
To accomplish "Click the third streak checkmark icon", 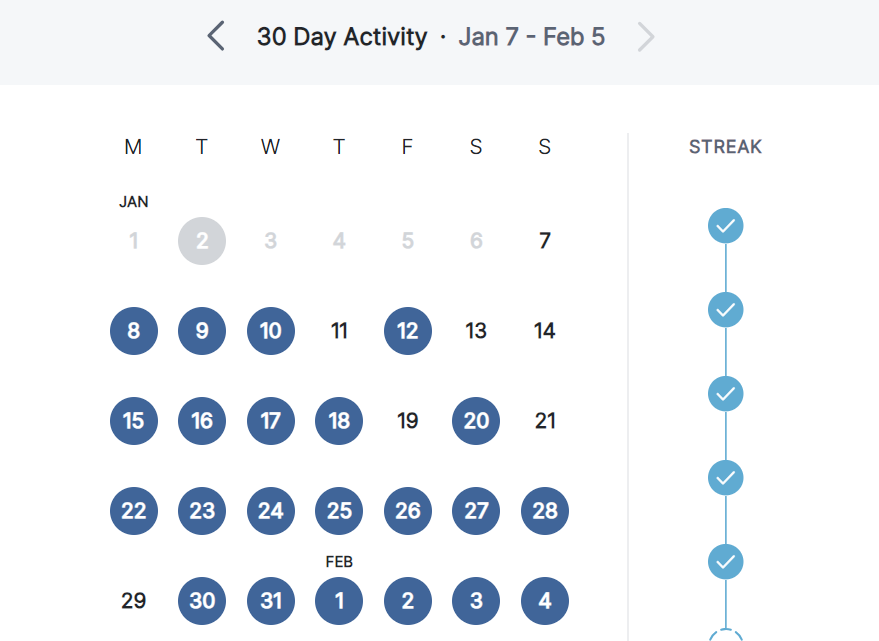I will coord(725,394).
